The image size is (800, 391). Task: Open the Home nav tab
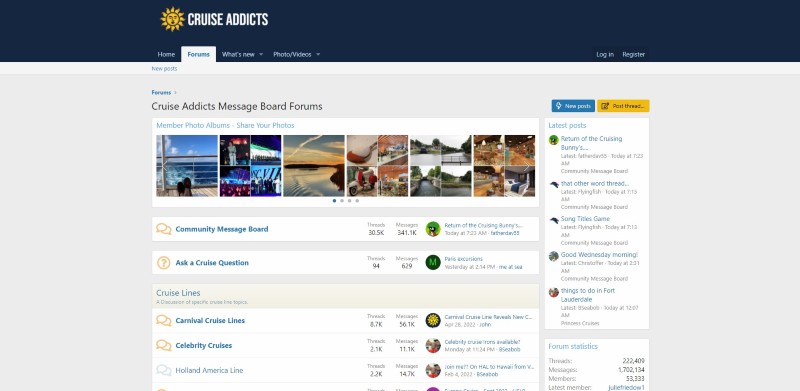click(166, 54)
